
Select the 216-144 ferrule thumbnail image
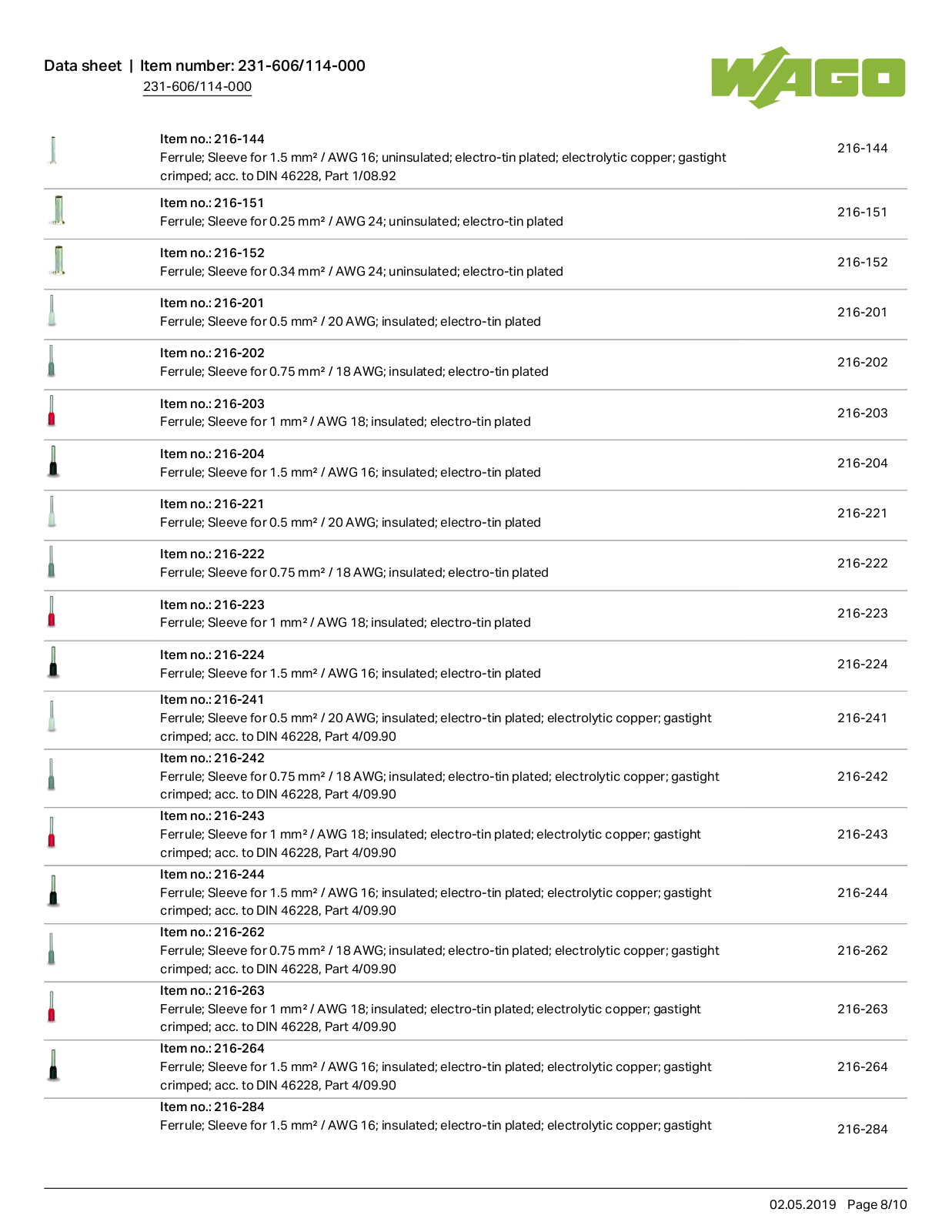point(53,150)
